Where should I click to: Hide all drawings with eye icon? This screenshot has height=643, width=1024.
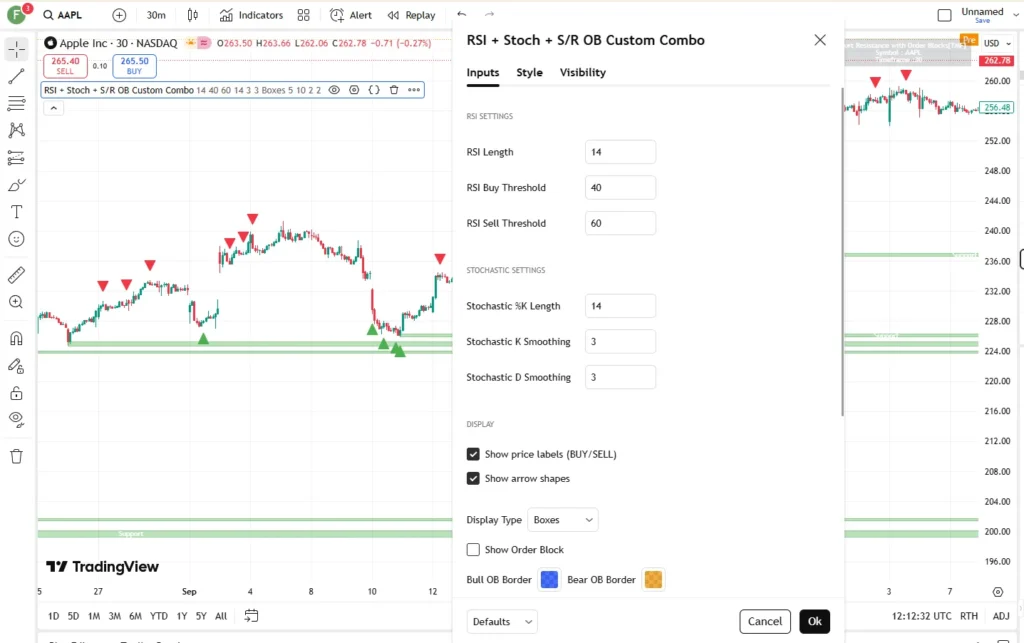(16, 420)
